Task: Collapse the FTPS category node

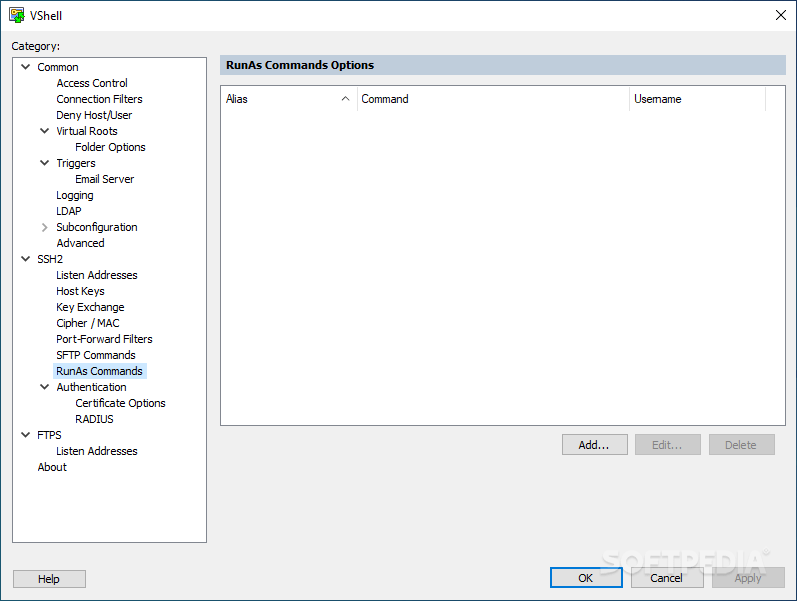Action: point(25,435)
